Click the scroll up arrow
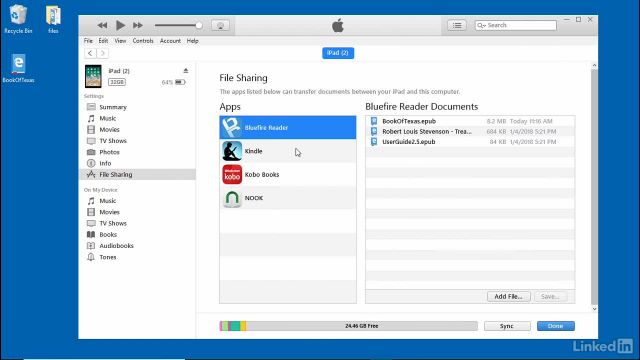The width and height of the screenshot is (640, 360). click(594, 65)
